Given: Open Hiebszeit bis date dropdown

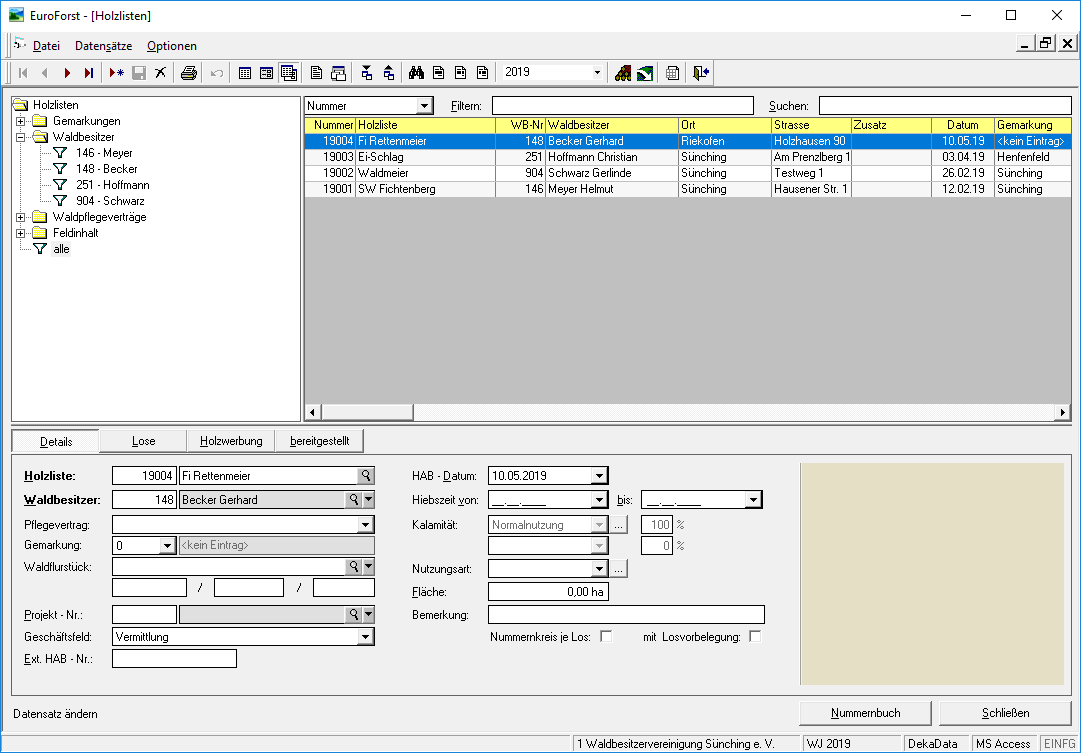Looking at the screenshot, I should tap(754, 500).
